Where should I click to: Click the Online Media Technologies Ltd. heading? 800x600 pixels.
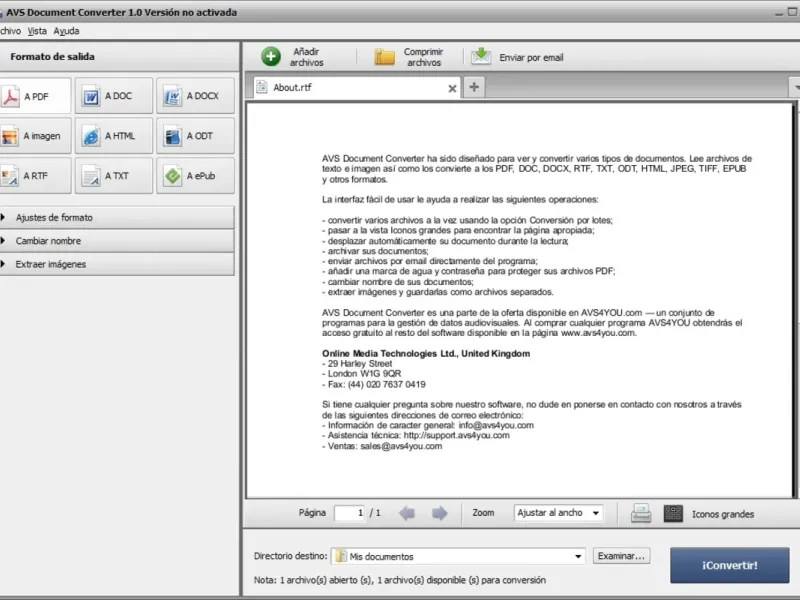pos(426,353)
